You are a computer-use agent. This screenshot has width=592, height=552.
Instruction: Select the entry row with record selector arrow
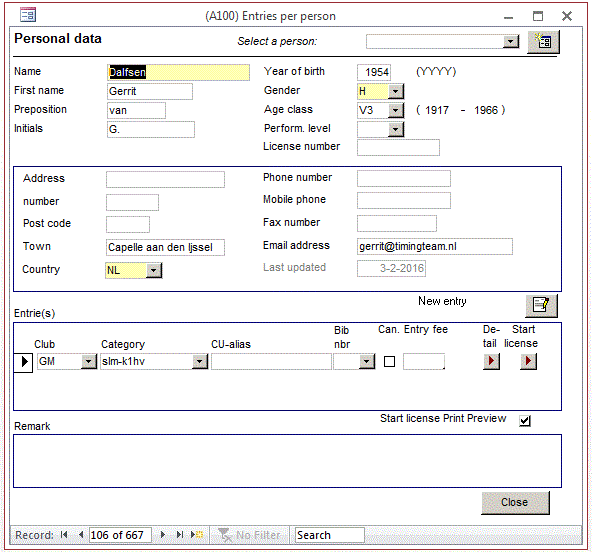tap(23, 362)
